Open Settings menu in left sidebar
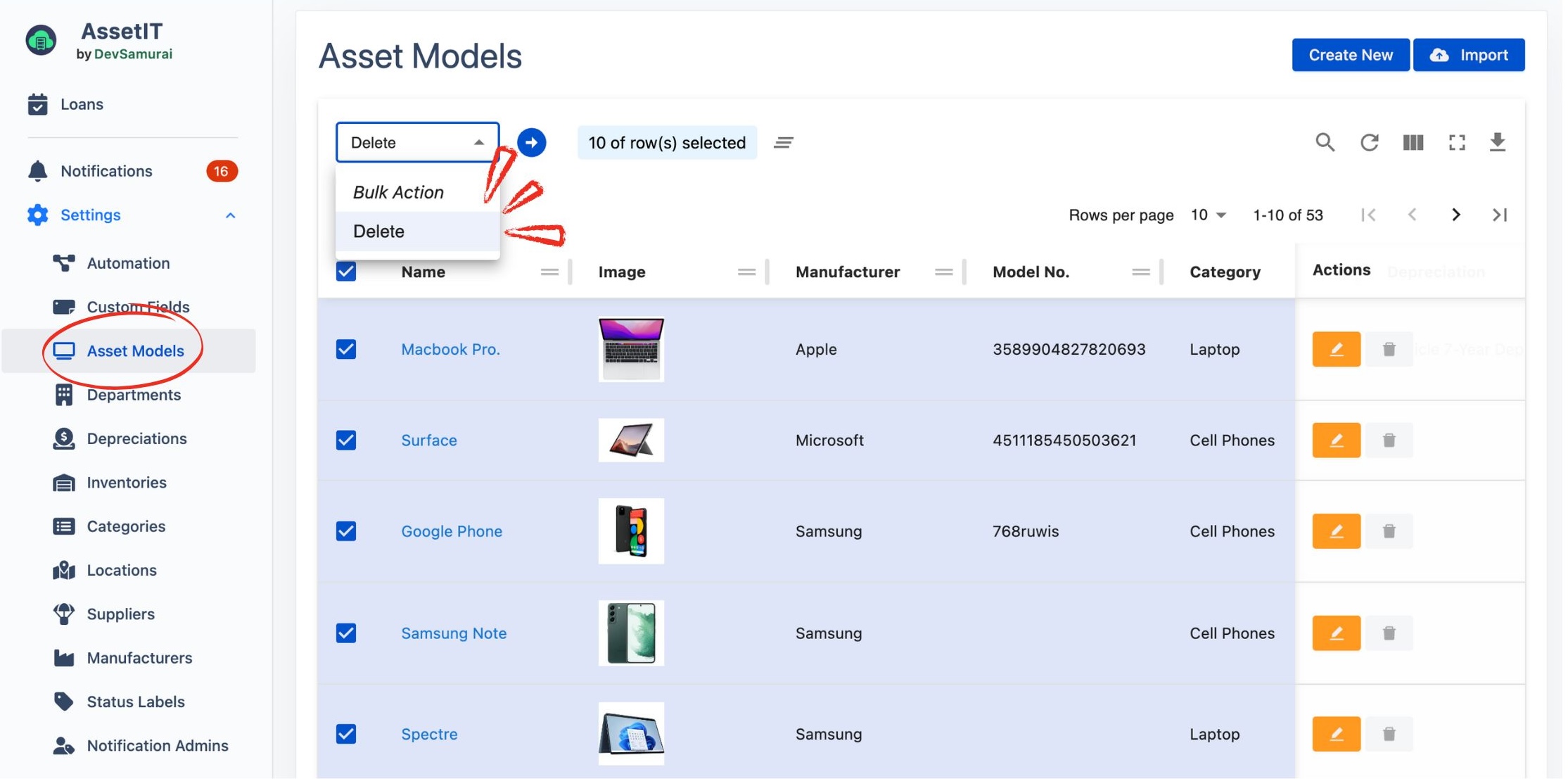This screenshot has width=1568, height=779. pos(90,215)
